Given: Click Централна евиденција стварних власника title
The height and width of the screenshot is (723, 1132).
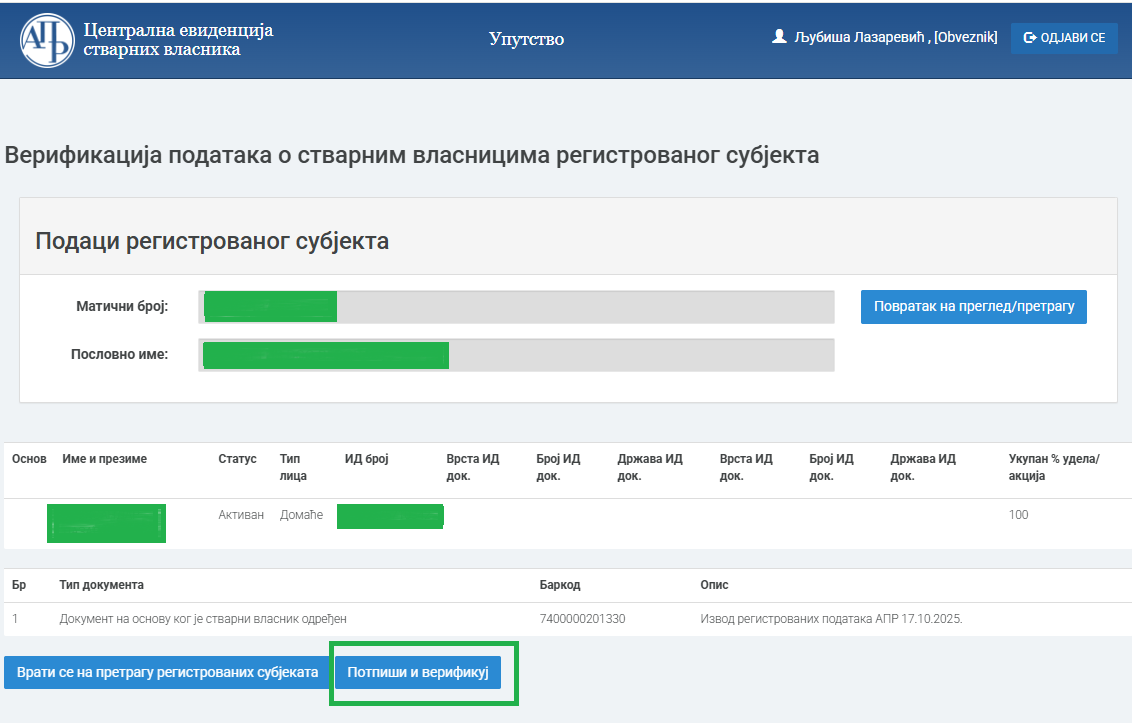Looking at the screenshot, I should pyautogui.click(x=178, y=40).
